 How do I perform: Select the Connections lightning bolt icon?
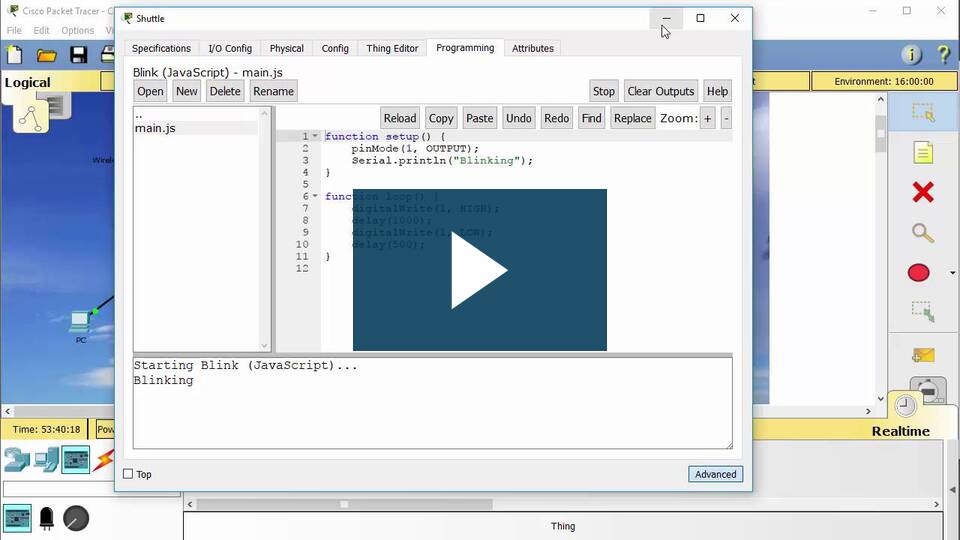pos(104,460)
